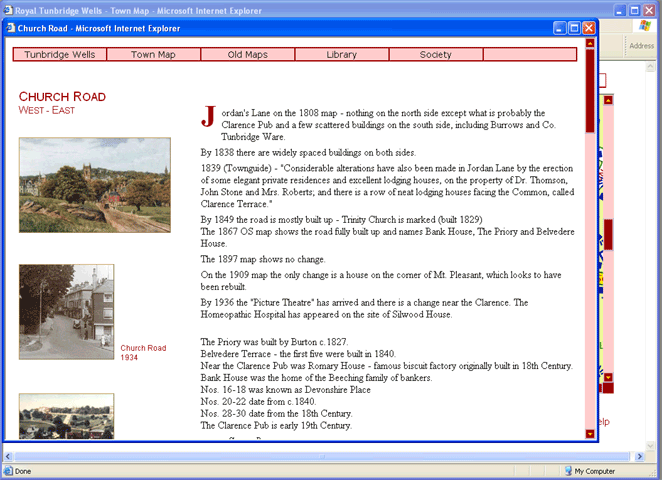
Task: Click Internet Explorer icon in Church Road title bar
Action: pos(9,28)
